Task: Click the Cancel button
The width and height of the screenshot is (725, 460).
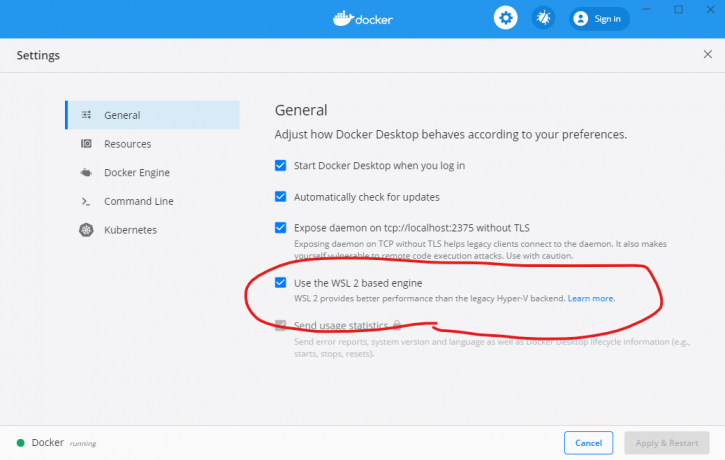Action: 589,443
